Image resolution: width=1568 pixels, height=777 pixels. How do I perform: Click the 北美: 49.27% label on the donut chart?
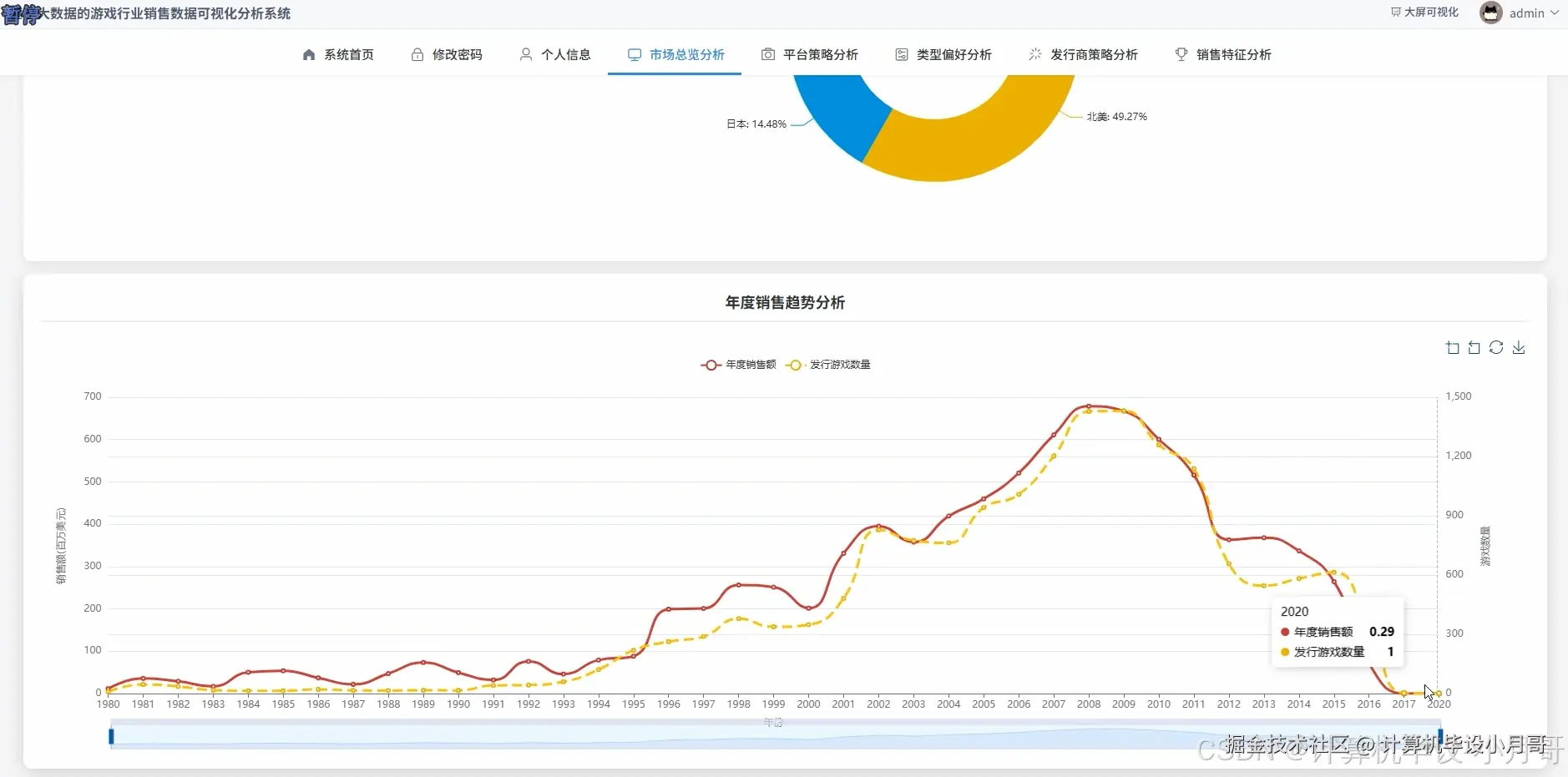(x=1116, y=116)
